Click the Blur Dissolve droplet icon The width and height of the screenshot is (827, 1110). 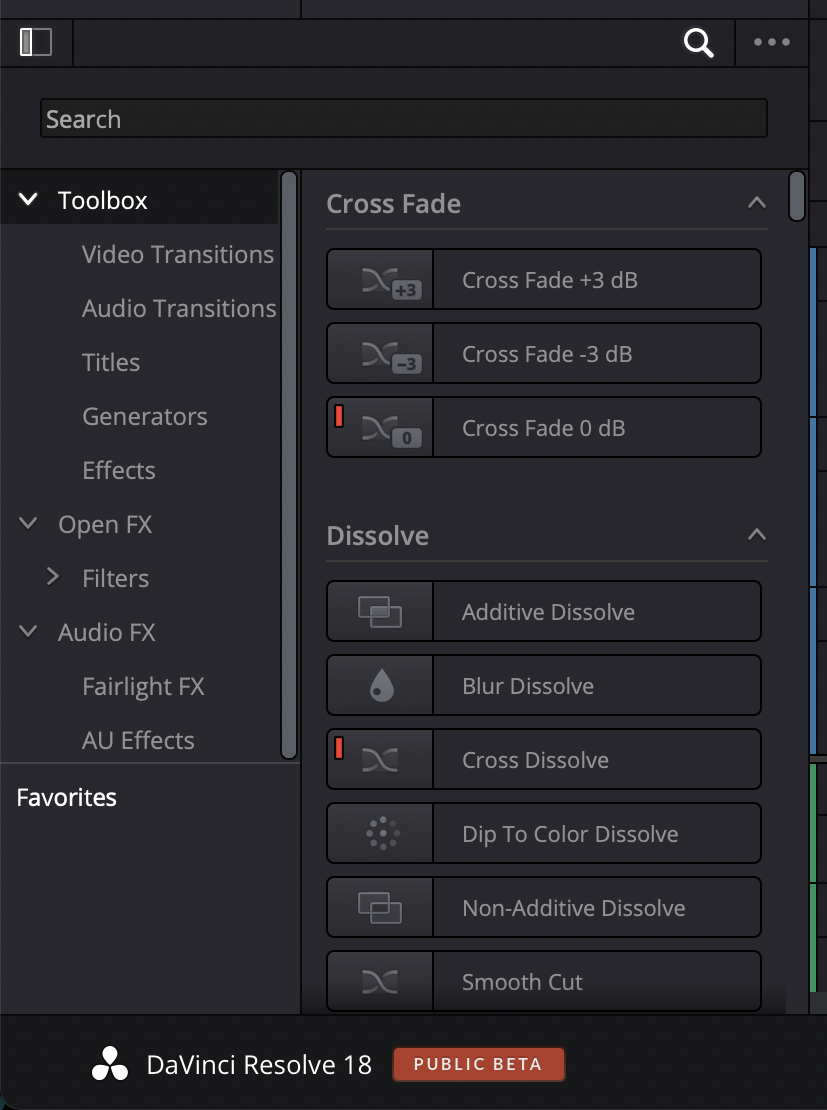382,686
